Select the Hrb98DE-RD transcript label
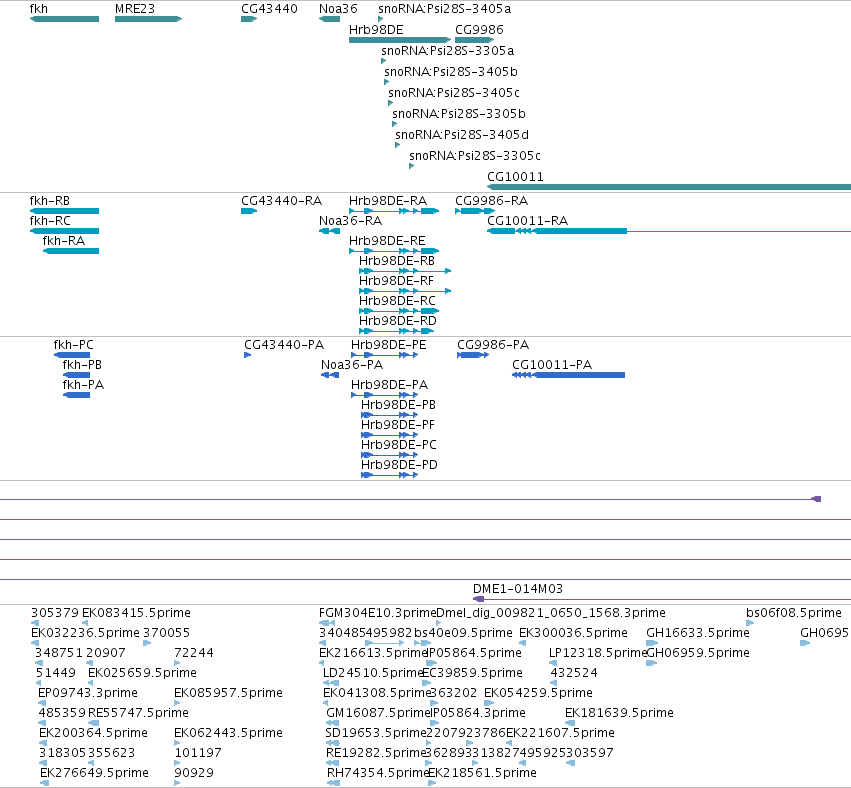851x788 pixels. click(398, 321)
